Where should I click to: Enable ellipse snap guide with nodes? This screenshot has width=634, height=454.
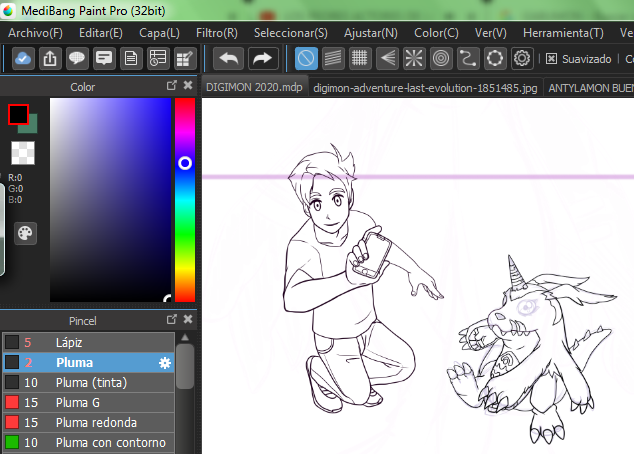(x=495, y=59)
